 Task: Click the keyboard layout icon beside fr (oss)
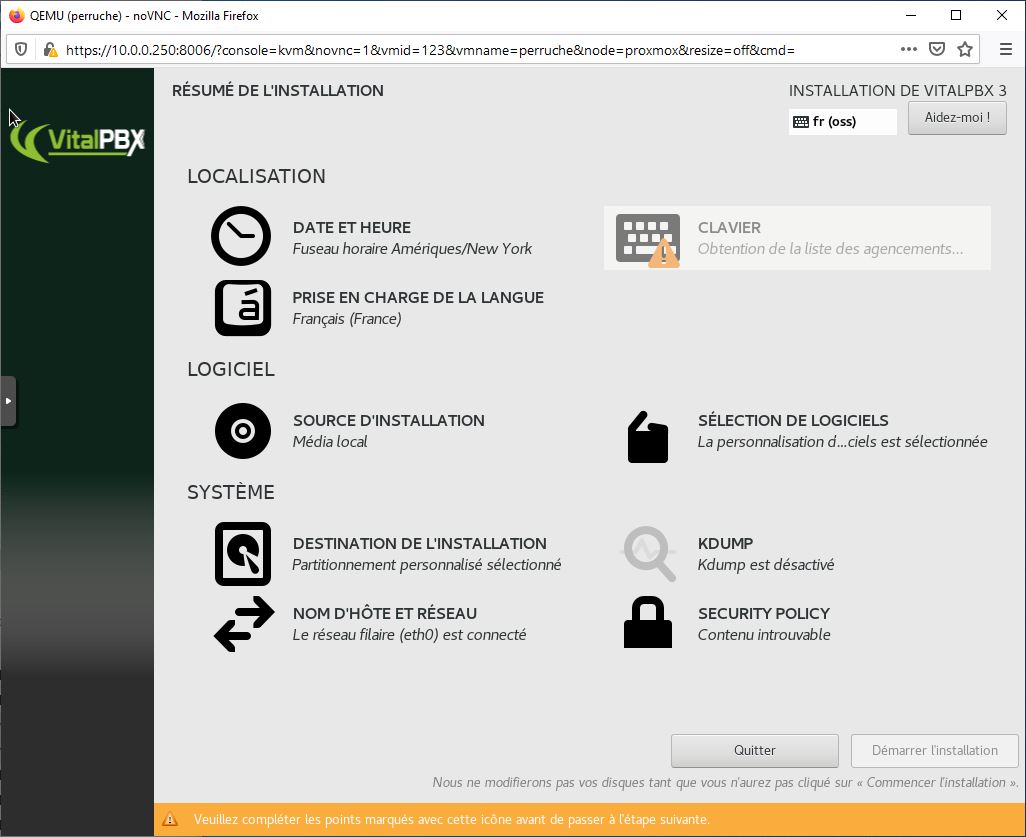[x=801, y=122]
